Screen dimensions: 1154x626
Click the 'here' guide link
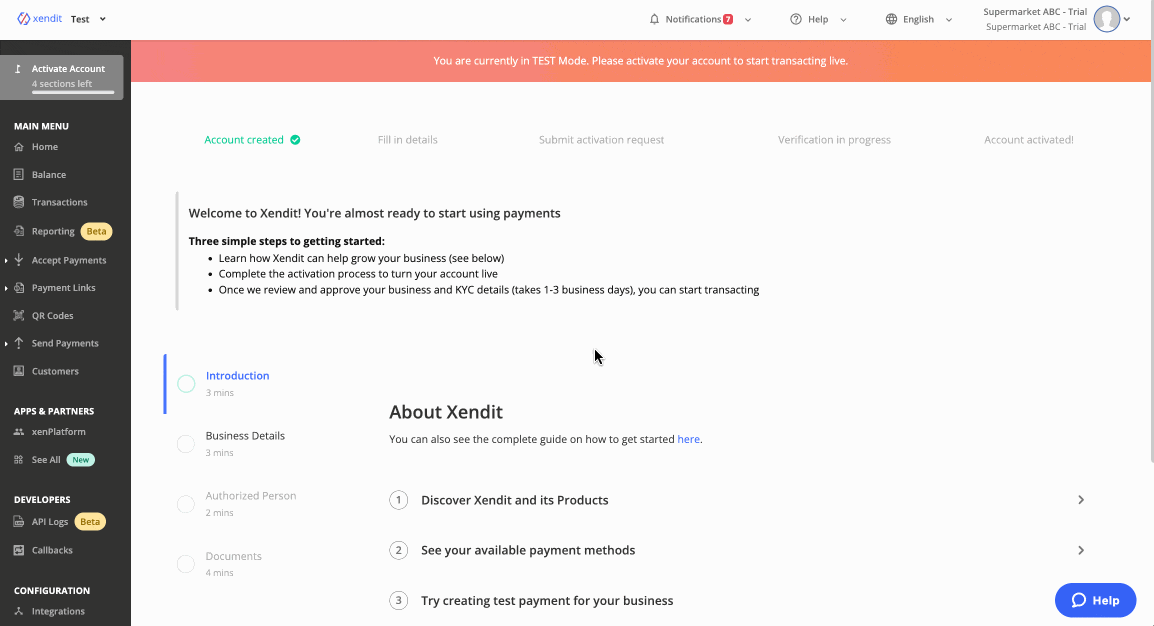(688, 439)
